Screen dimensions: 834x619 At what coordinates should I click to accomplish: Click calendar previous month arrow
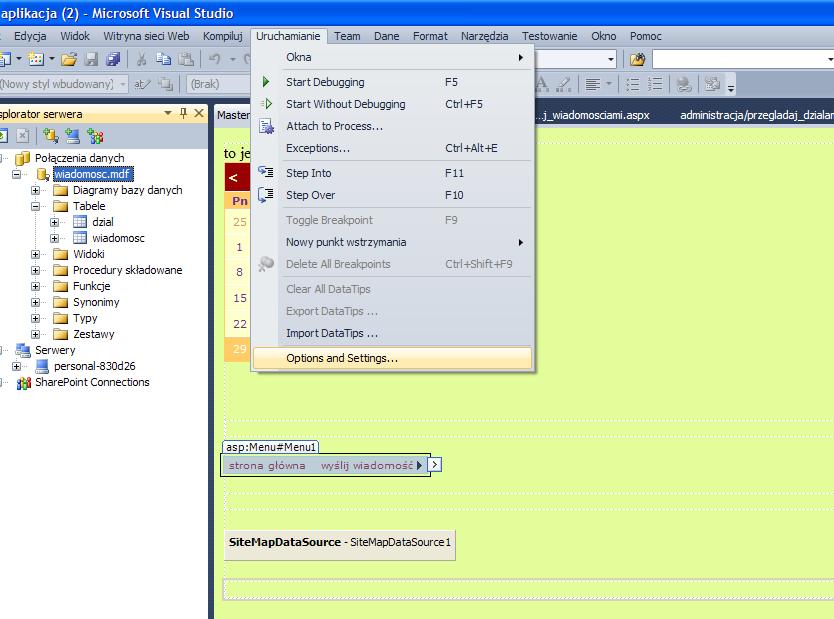point(233,178)
